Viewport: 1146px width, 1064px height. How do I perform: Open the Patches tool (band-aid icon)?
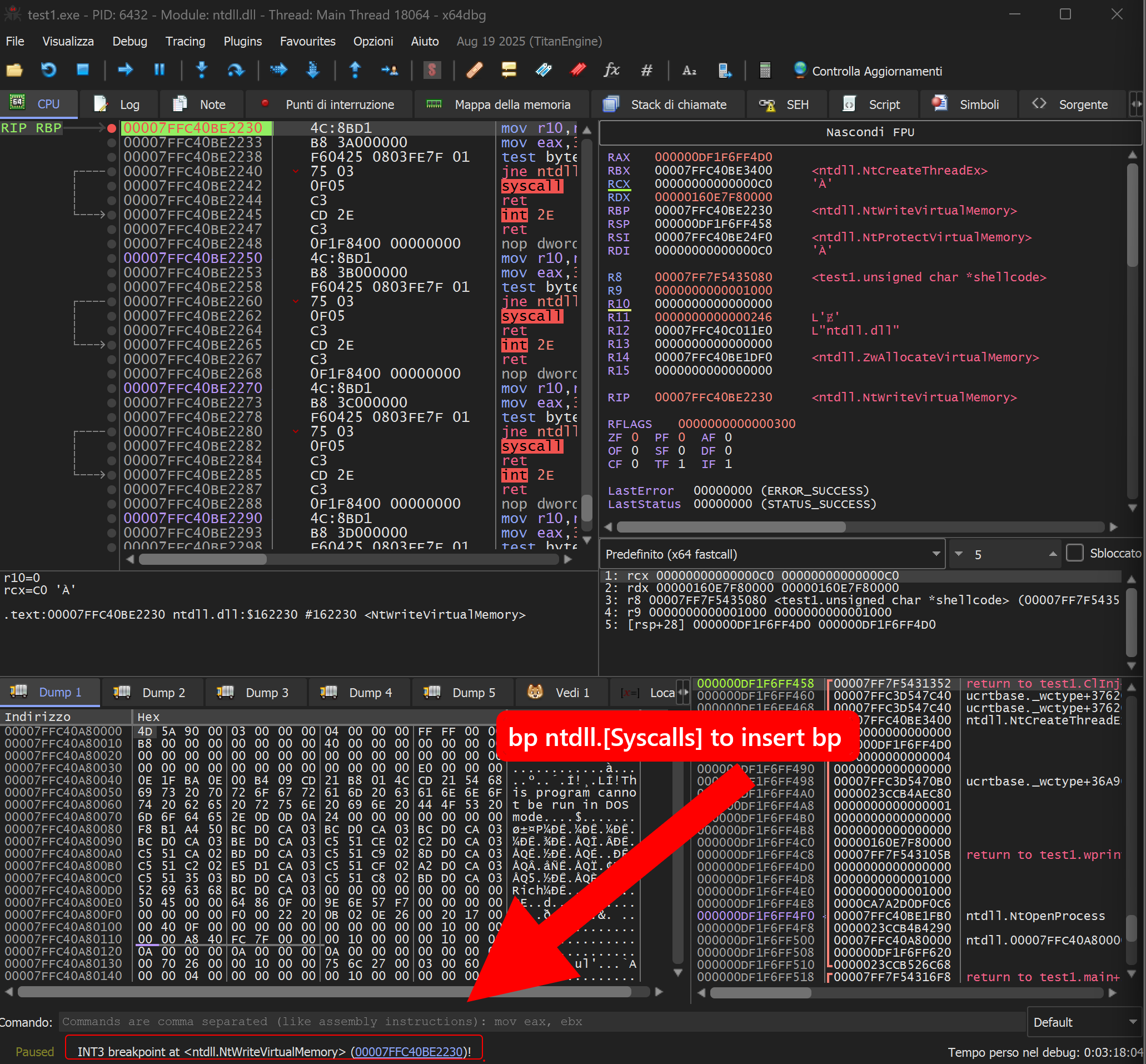475,70
